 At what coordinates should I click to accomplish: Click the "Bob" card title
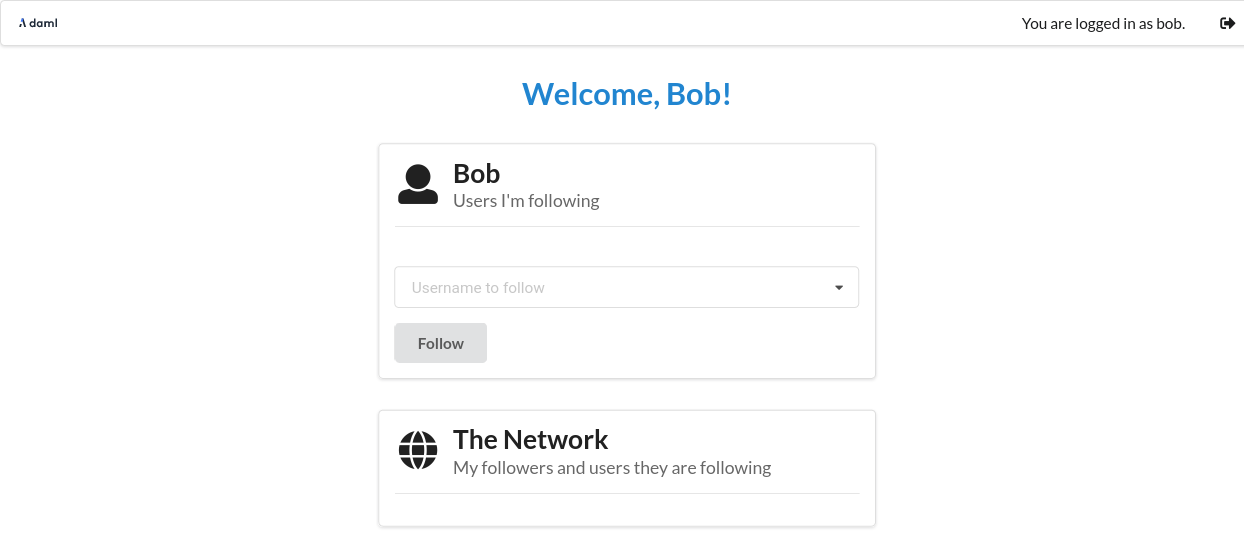476,173
